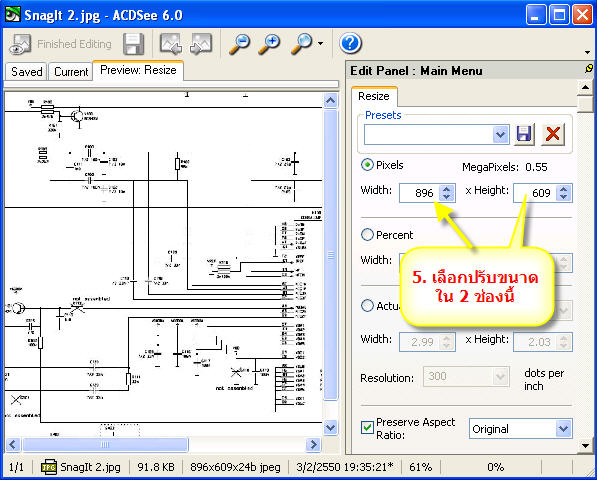Toggle the Preserve Aspect Ratio checkbox
Viewport: 597px width, 480px height.
click(x=367, y=427)
